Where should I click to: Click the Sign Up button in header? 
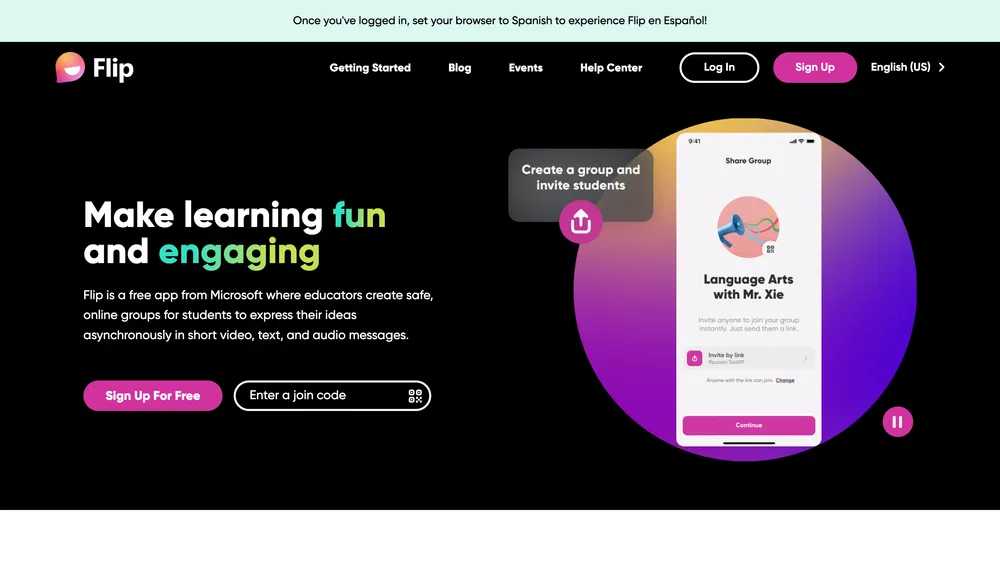click(814, 68)
